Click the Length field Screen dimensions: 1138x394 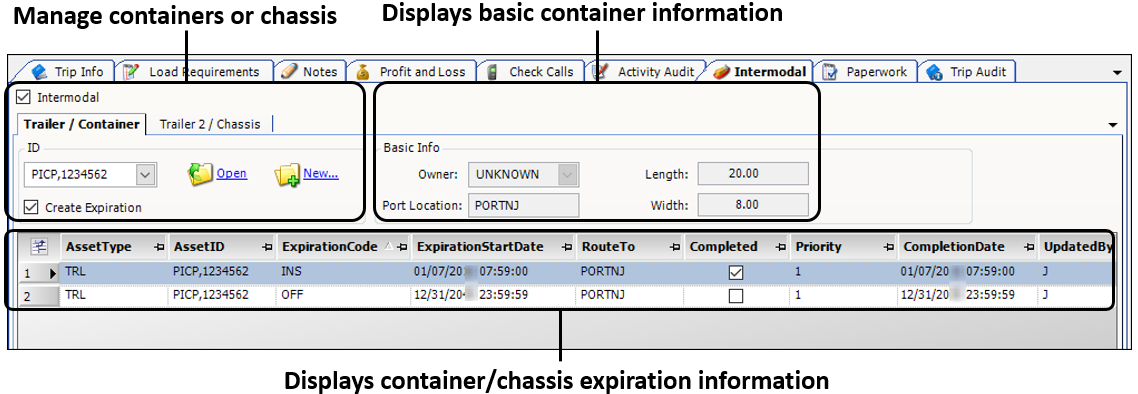click(753, 174)
